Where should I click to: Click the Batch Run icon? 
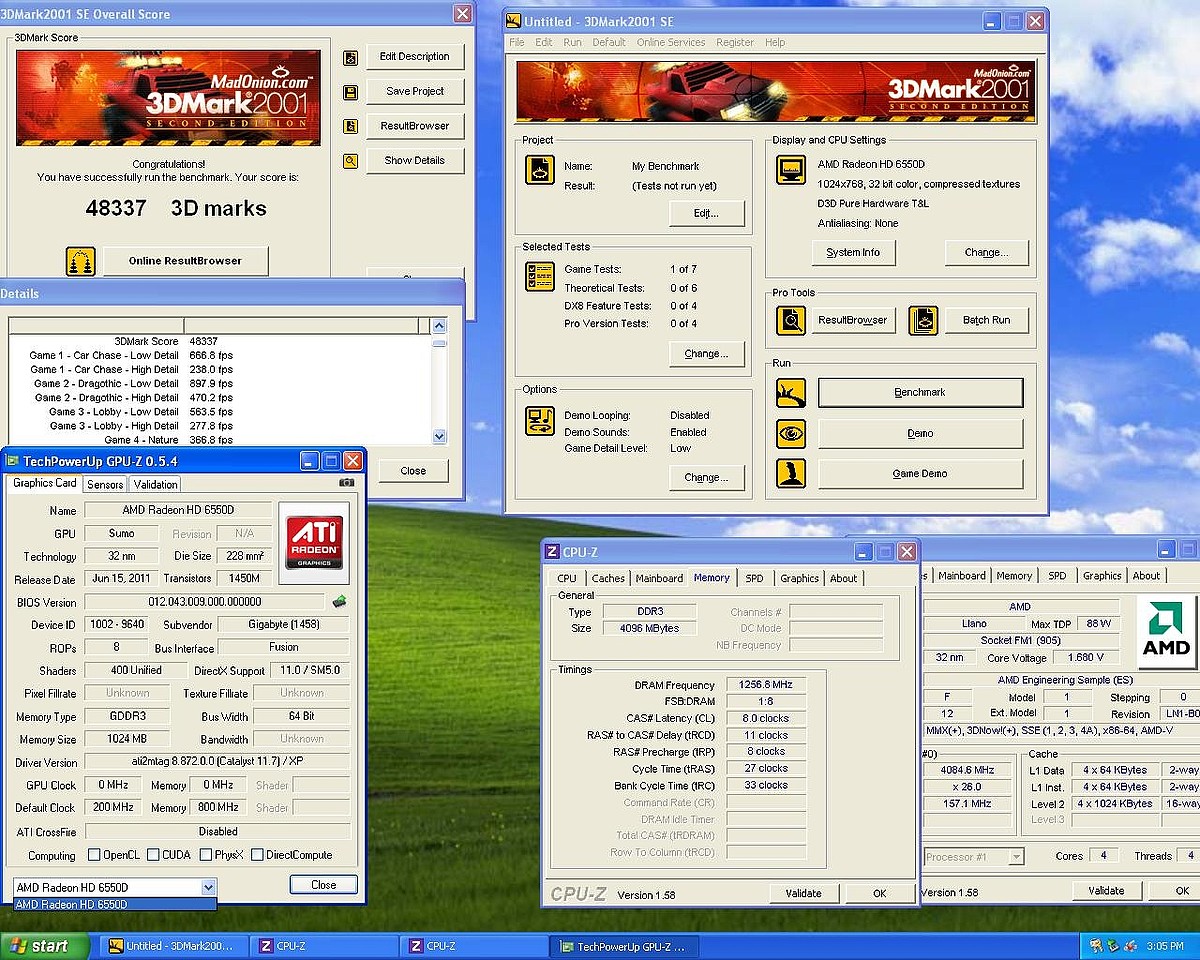click(x=923, y=320)
